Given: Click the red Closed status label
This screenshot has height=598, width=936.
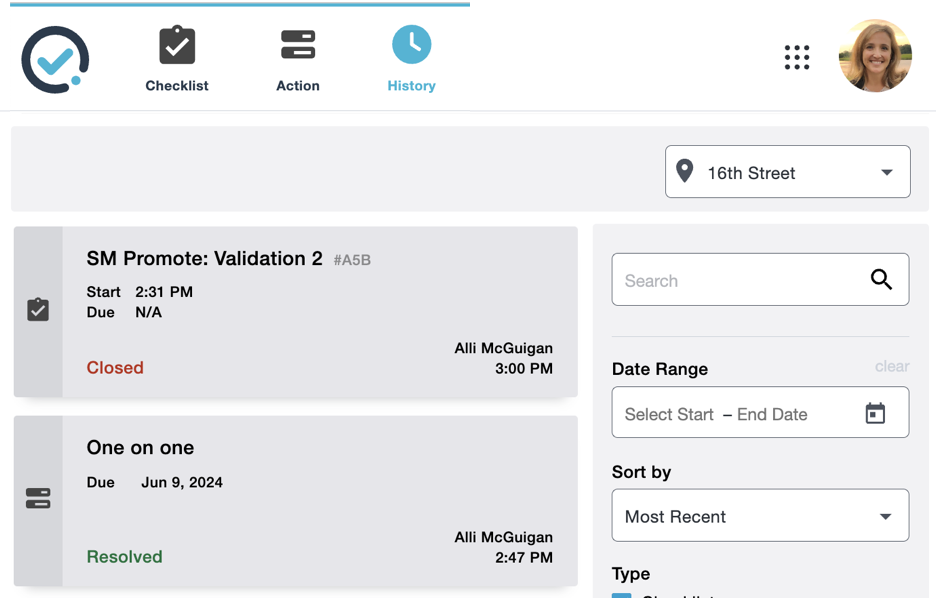Looking at the screenshot, I should pyautogui.click(x=115, y=367).
